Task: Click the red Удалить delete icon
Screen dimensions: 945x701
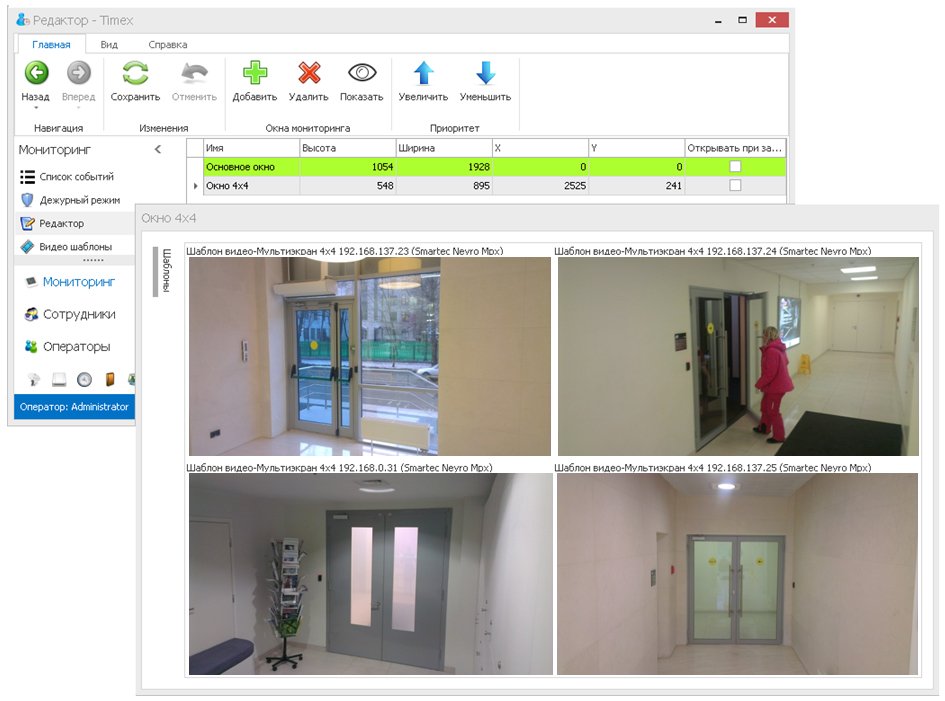Action: 309,74
